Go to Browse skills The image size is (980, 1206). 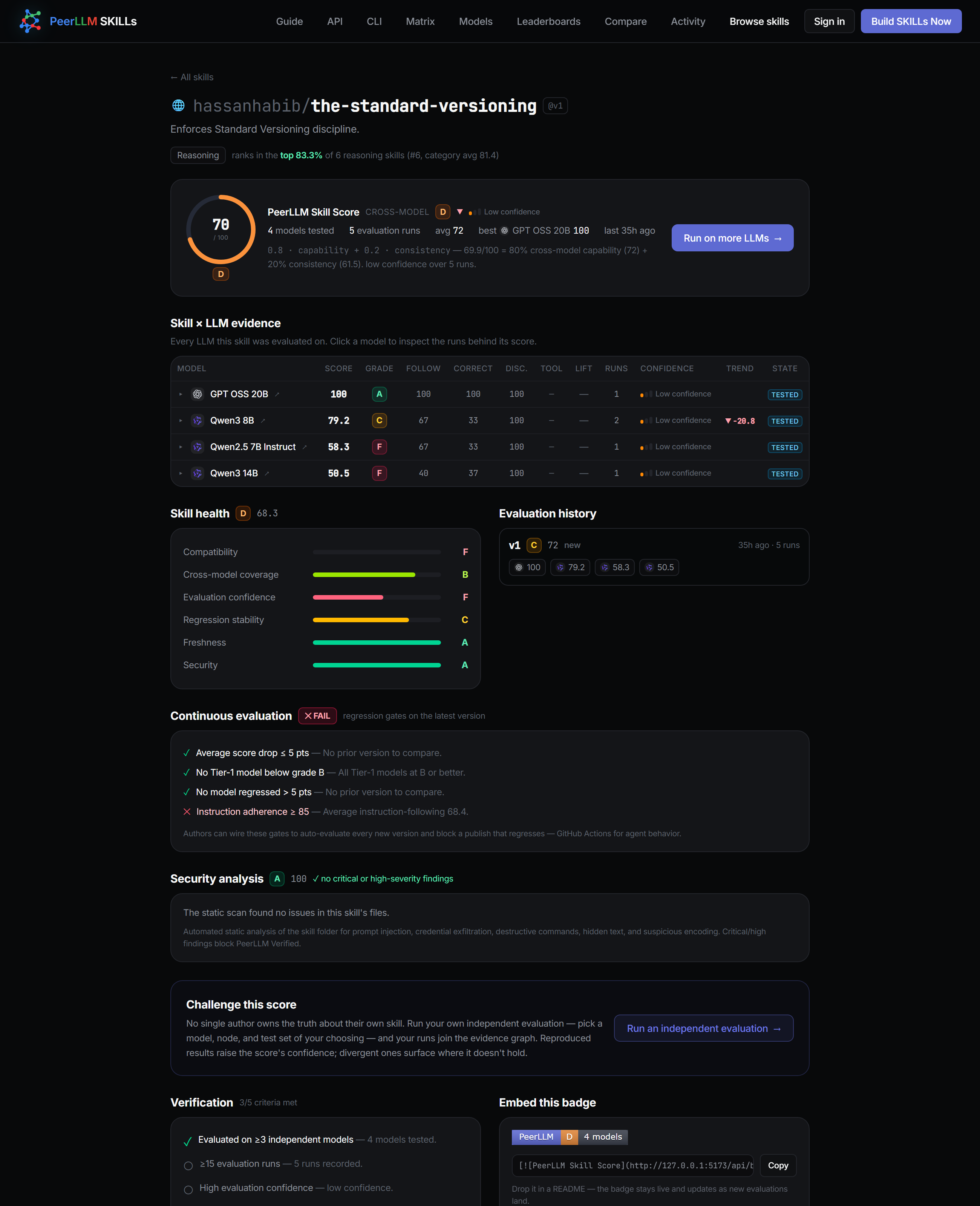(759, 21)
